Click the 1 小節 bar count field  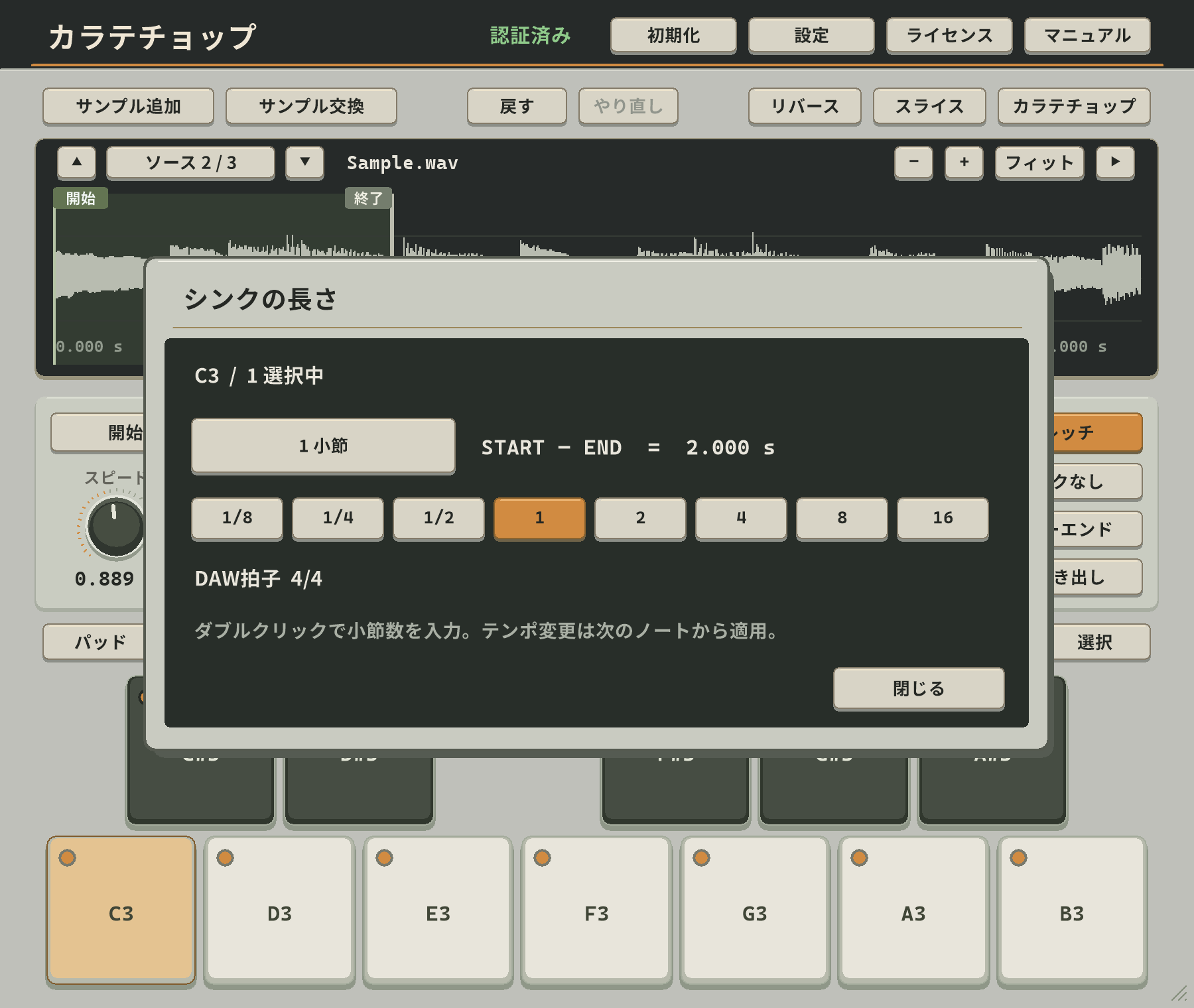pos(324,446)
